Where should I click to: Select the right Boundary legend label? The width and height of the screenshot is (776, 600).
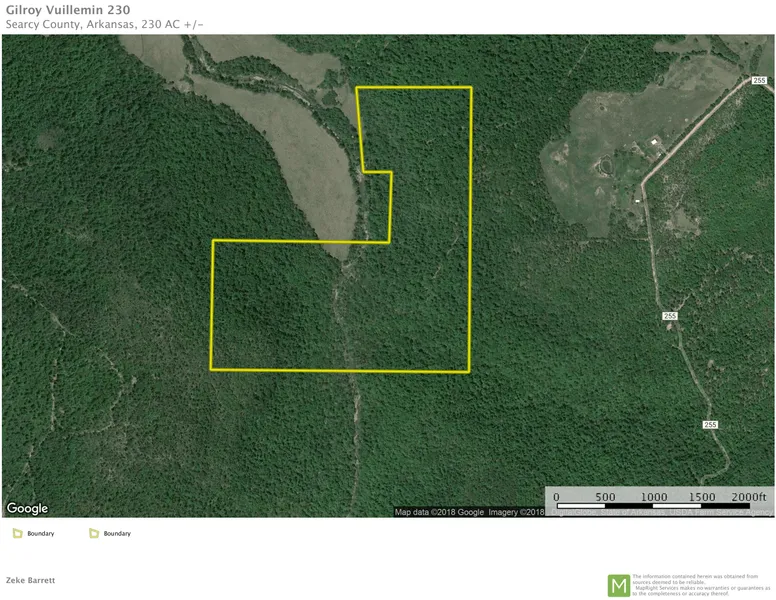click(x=117, y=534)
